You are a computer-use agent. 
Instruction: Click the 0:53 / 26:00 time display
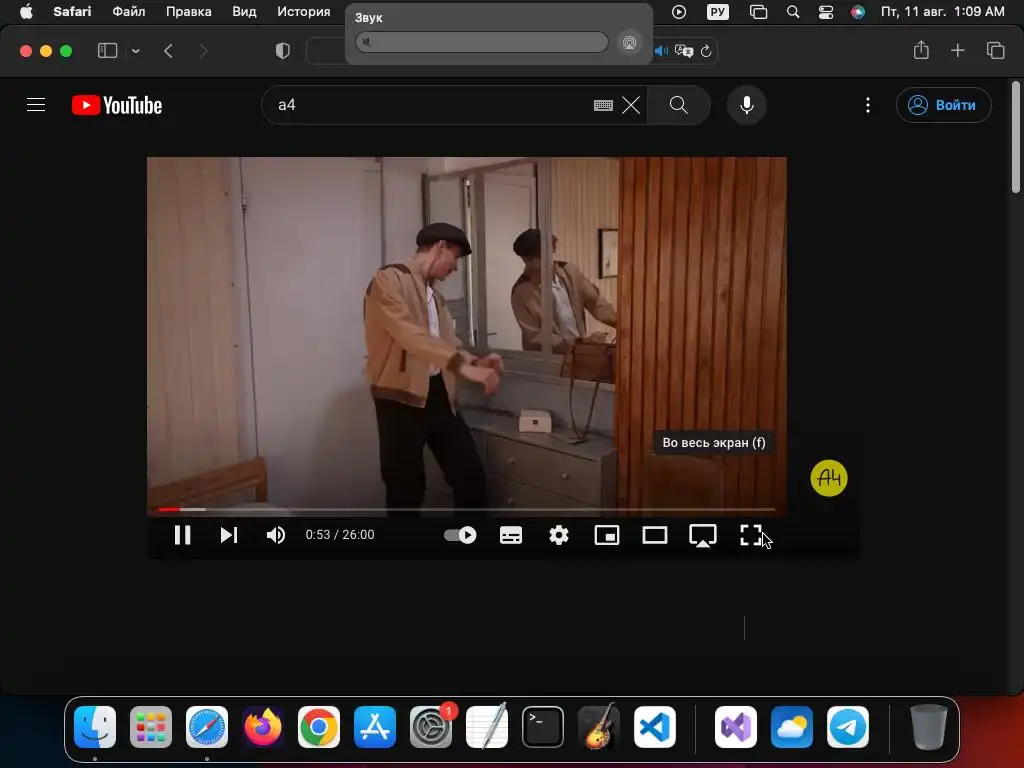340,535
